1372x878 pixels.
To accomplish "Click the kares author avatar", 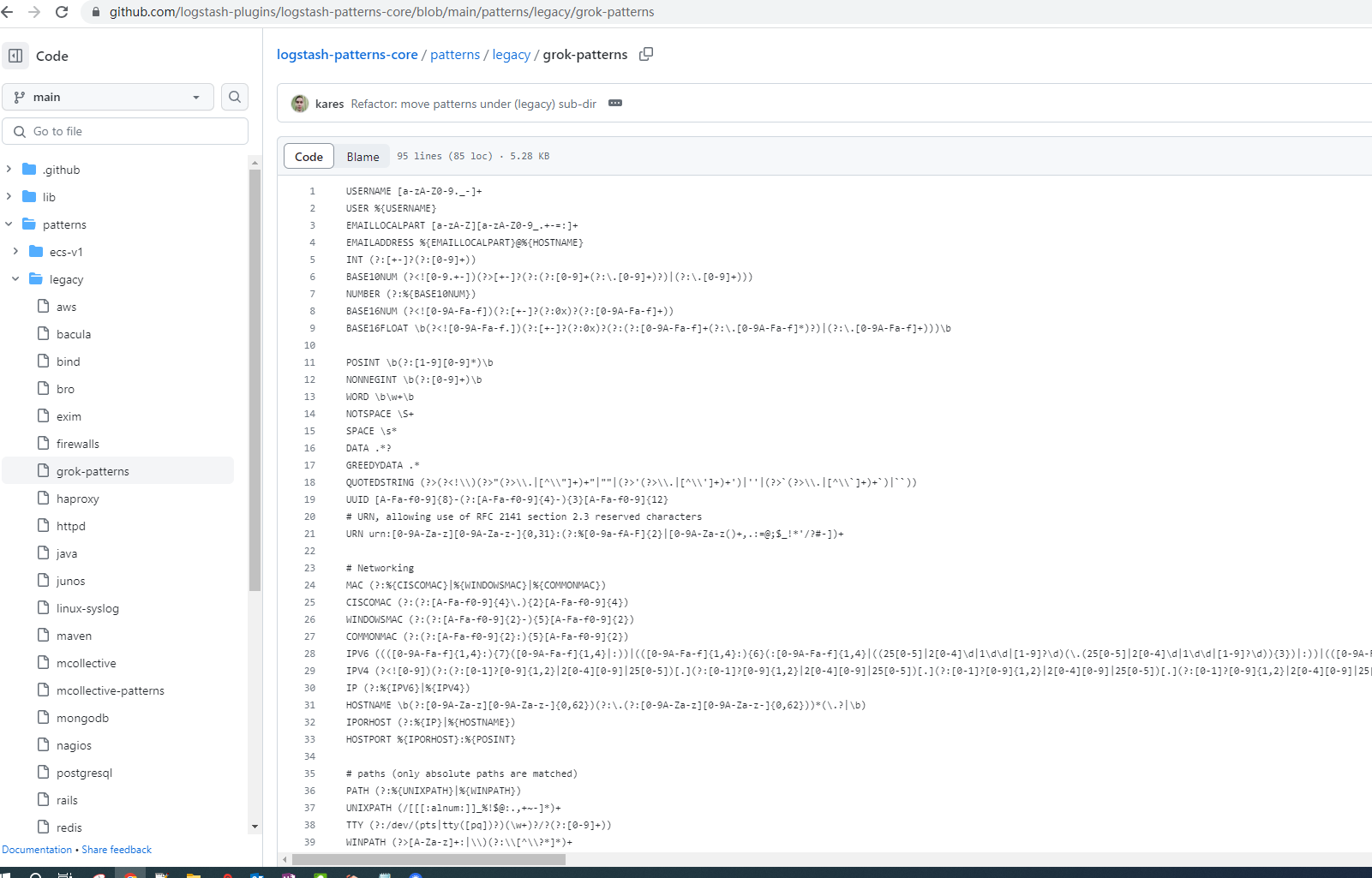I will click(x=300, y=104).
